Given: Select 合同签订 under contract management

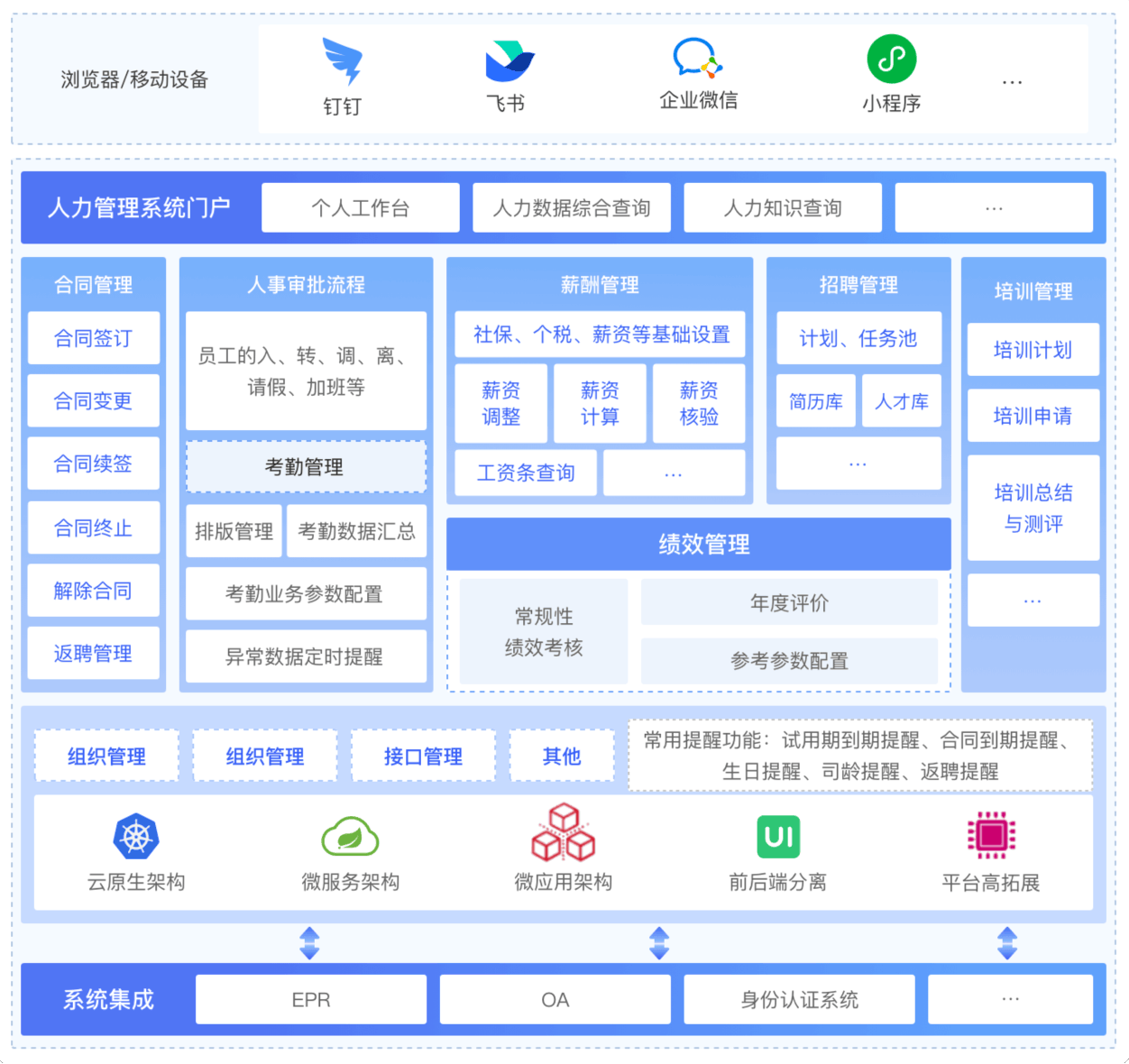Looking at the screenshot, I should click(x=94, y=338).
